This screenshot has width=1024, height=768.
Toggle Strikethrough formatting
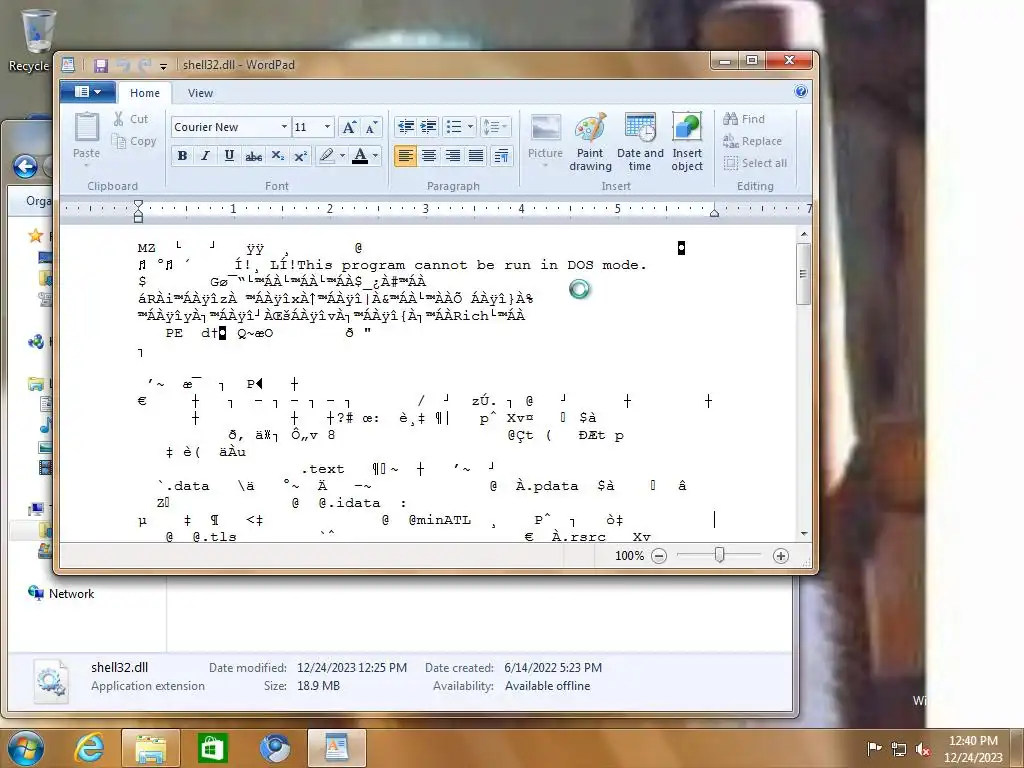[x=253, y=155]
